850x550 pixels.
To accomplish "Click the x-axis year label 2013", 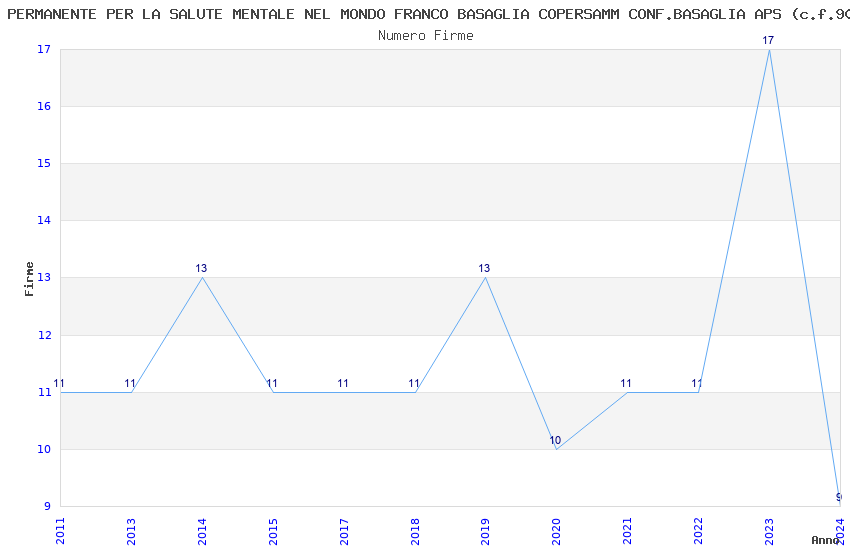I will click(131, 531).
